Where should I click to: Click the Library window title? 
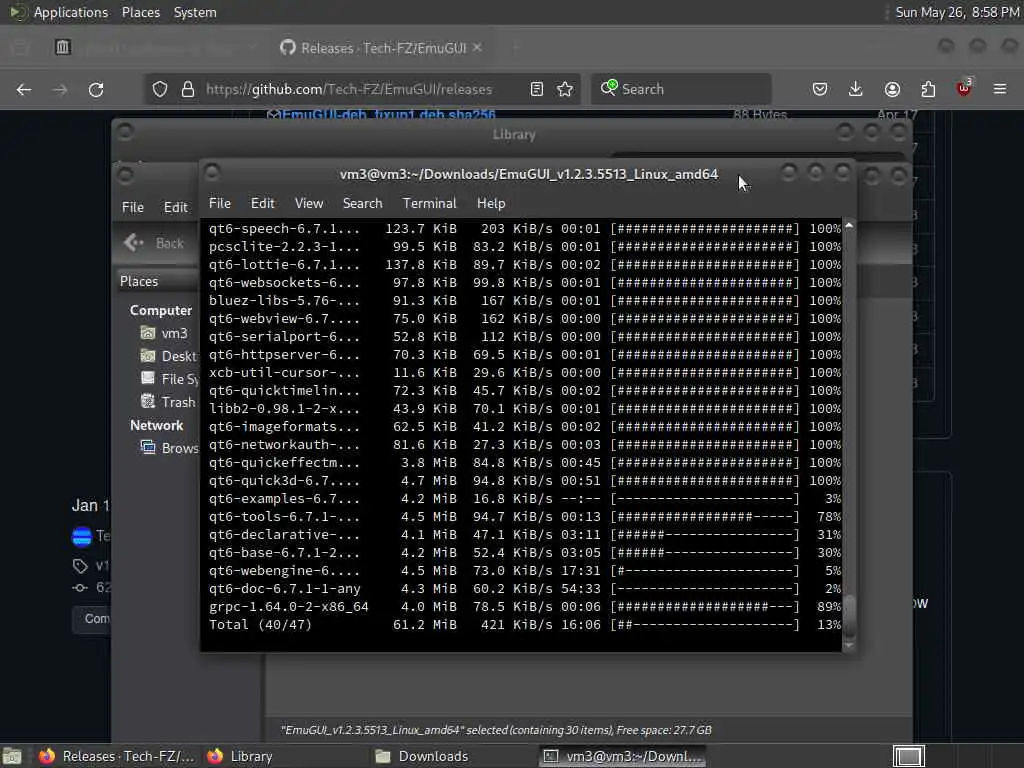pos(514,135)
